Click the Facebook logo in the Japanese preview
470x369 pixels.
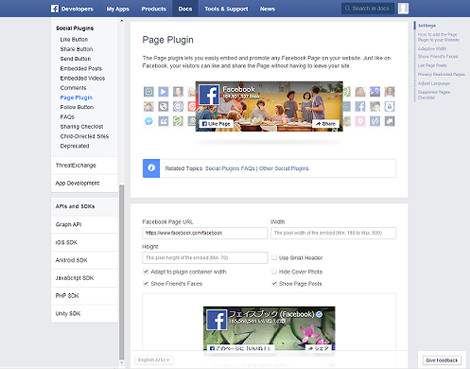[x=217, y=320]
